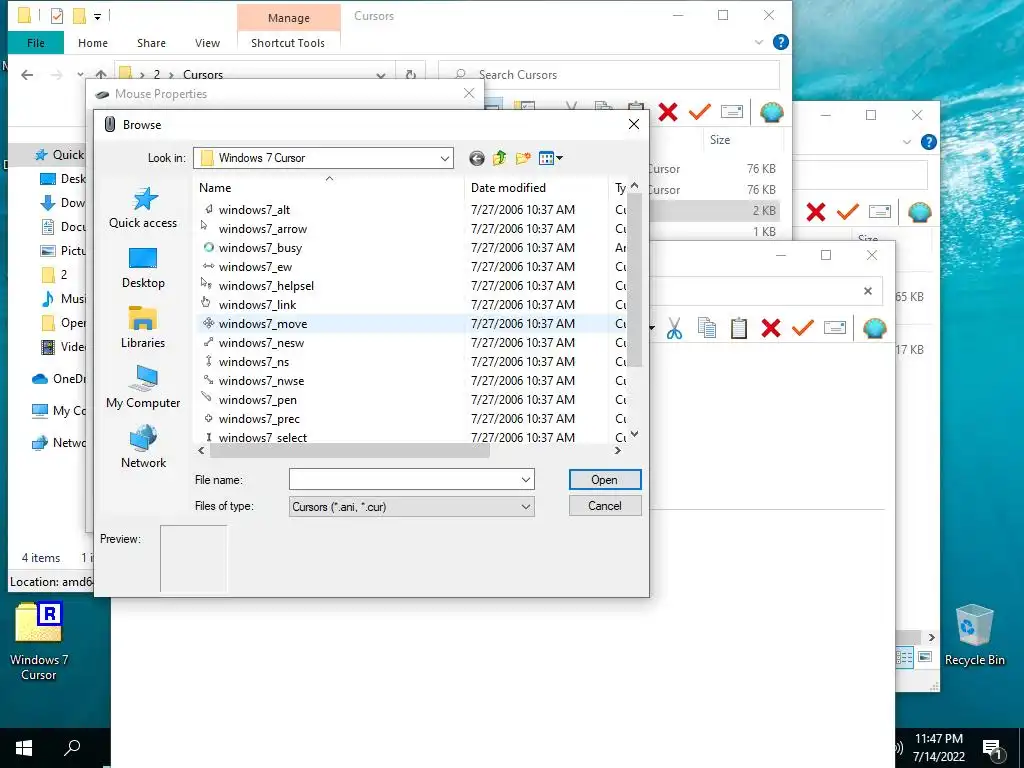
Task: Select the windows7_ns cursor file
Action: click(253, 361)
